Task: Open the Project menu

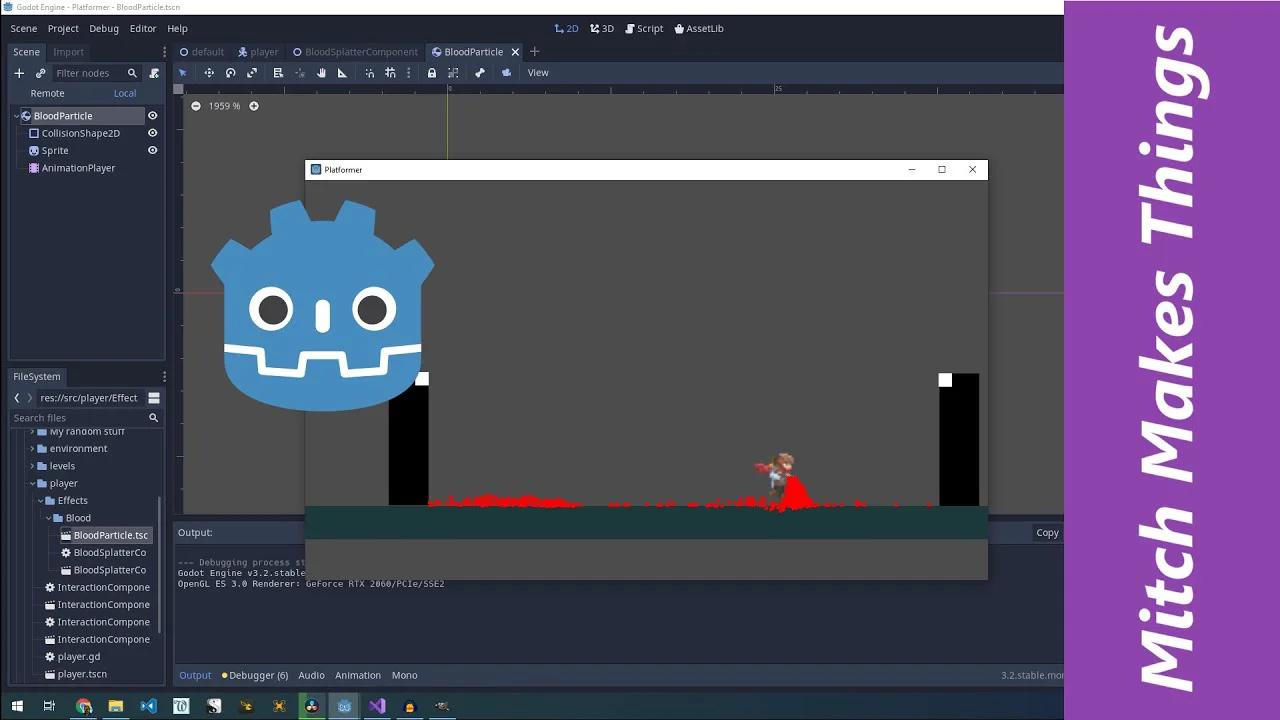Action: pos(63,28)
